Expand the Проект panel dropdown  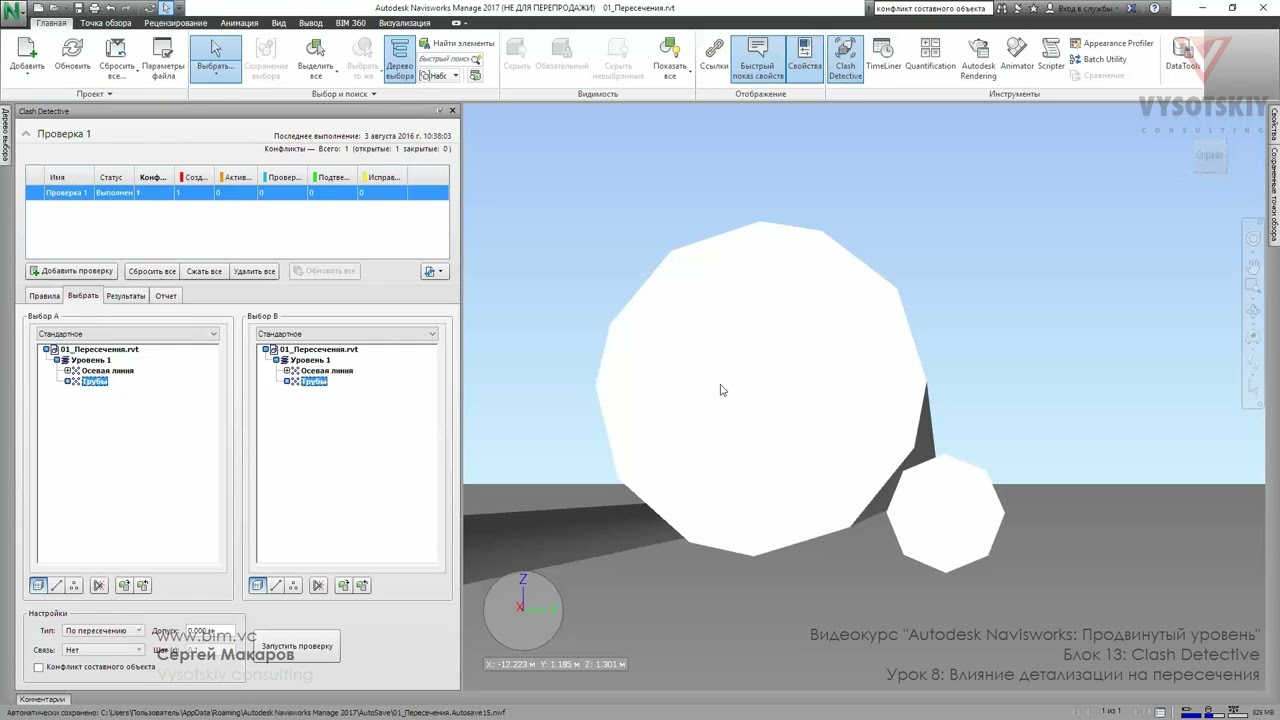coord(95,94)
